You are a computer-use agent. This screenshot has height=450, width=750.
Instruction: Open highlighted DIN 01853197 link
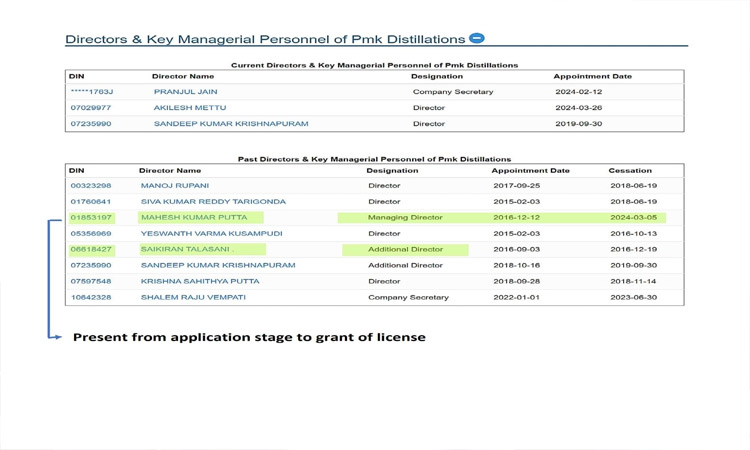(x=91, y=218)
